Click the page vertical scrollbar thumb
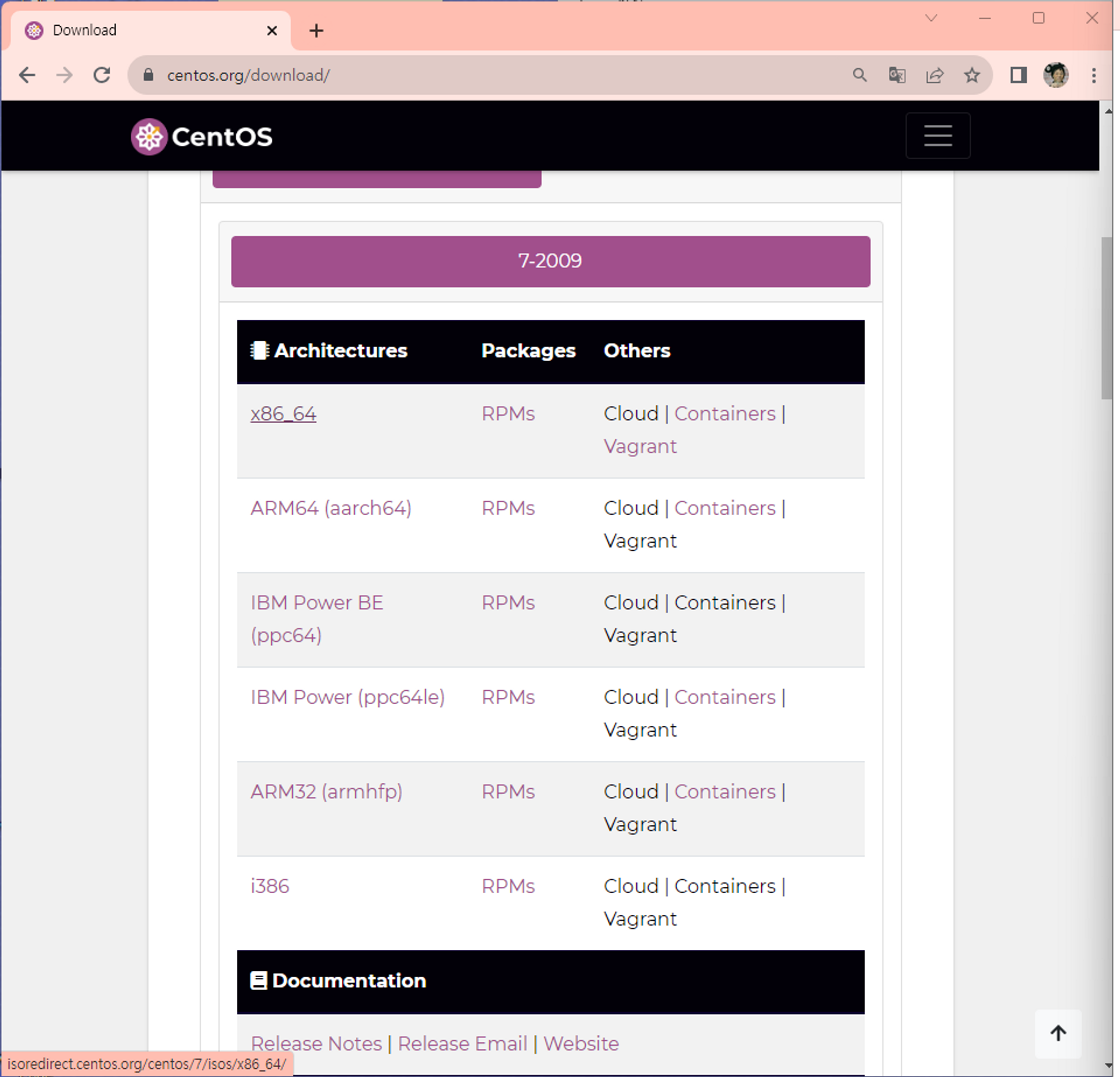This screenshot has height=1077, width=1120. click(1107, 318)
